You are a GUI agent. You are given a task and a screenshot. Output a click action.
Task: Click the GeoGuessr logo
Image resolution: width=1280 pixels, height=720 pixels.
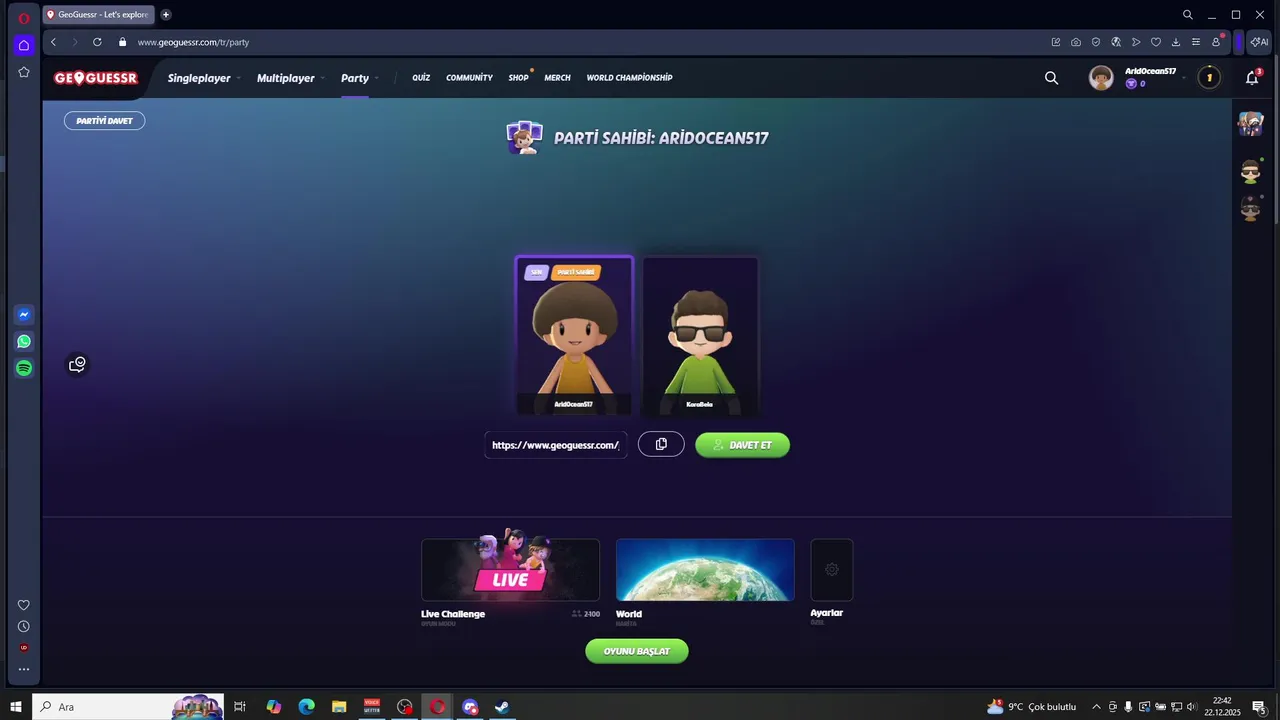click(96, 78)
